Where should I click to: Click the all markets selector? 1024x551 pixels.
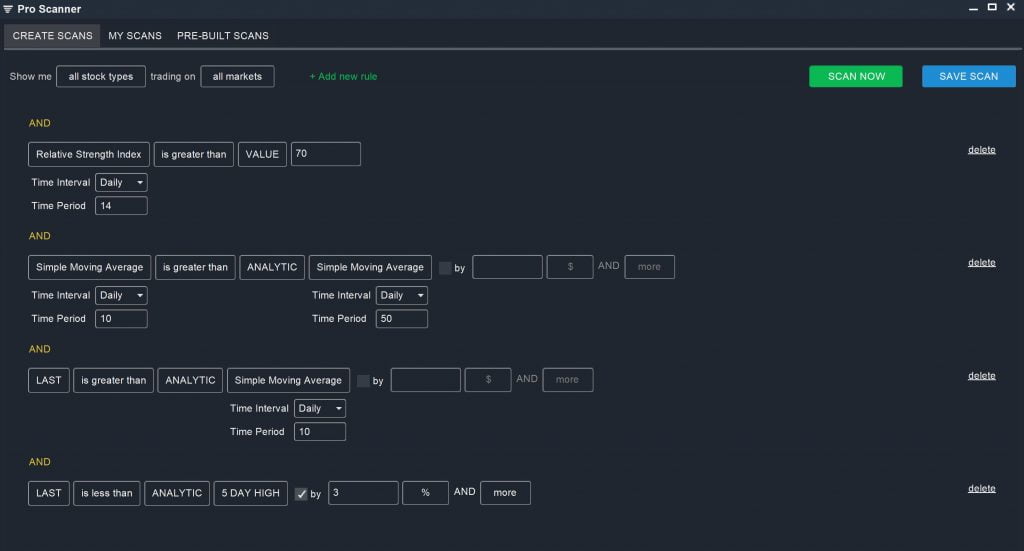point(237,77)
